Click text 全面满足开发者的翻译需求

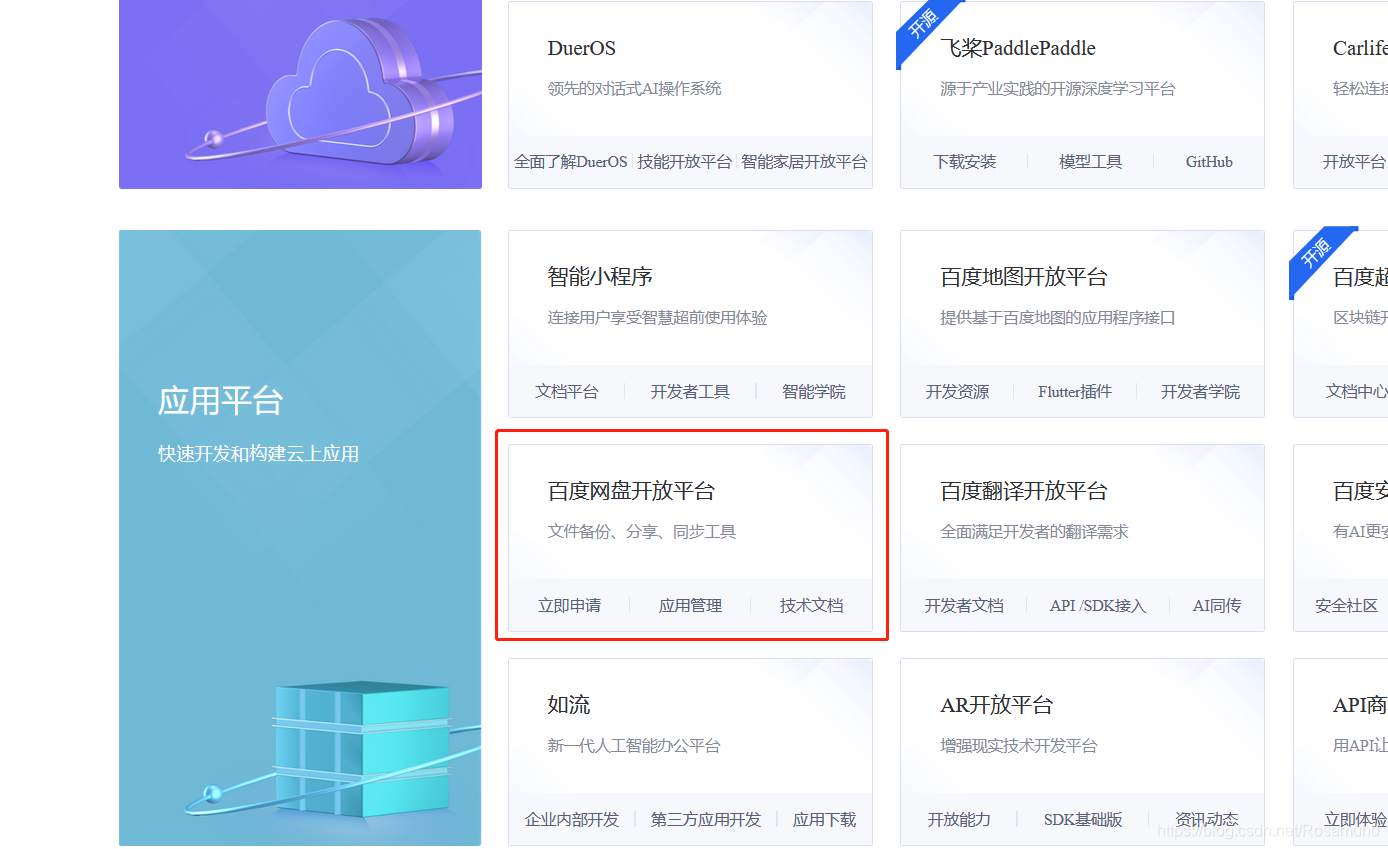(x=1034, y=532)
